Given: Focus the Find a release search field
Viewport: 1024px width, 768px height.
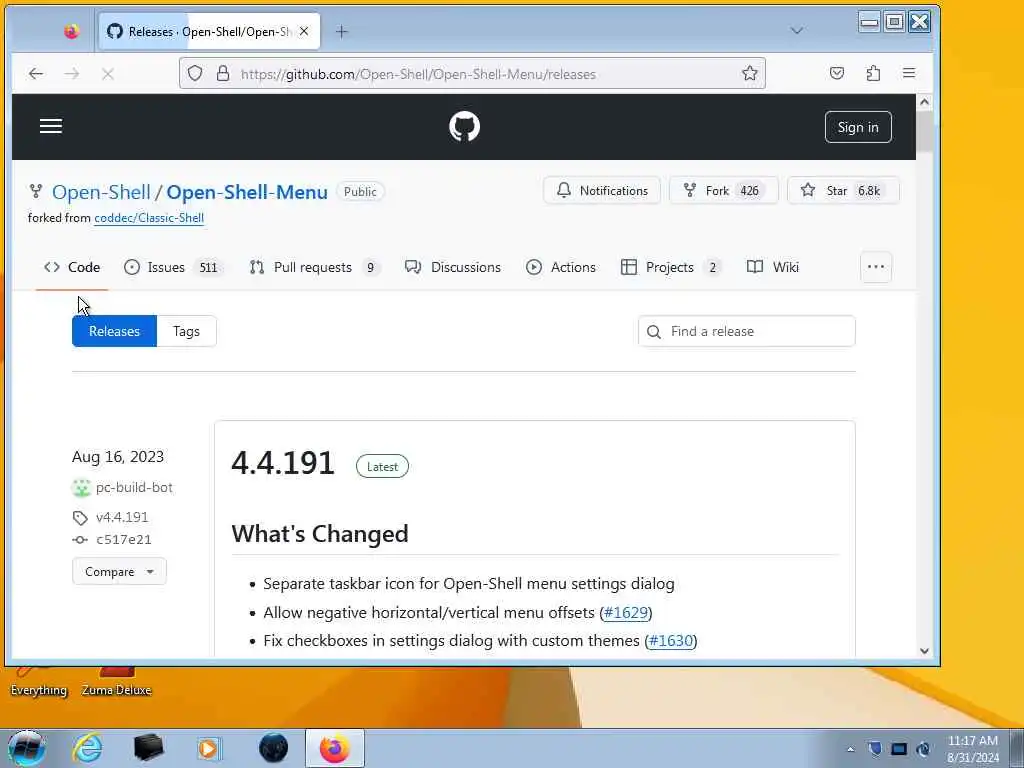Looking at the screenshot, I should [746, 331].
